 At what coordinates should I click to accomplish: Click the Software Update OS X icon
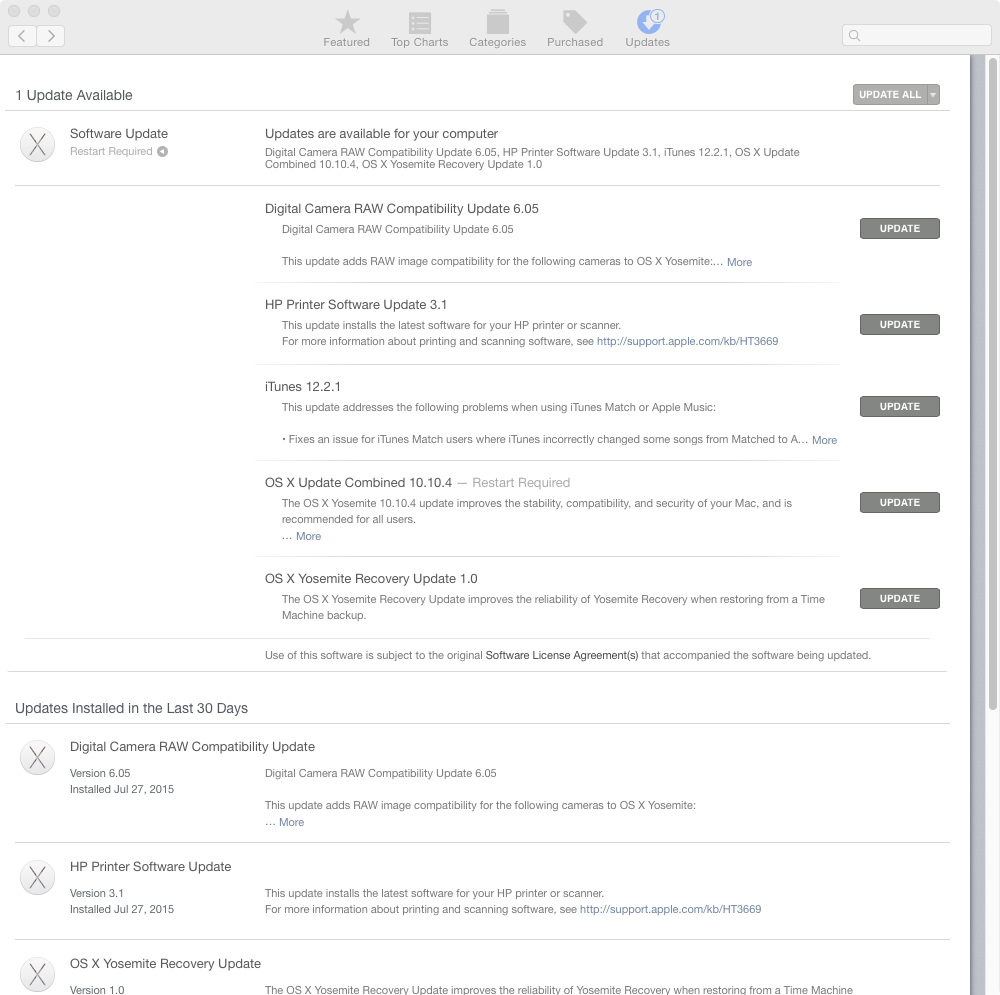[38, 145]
